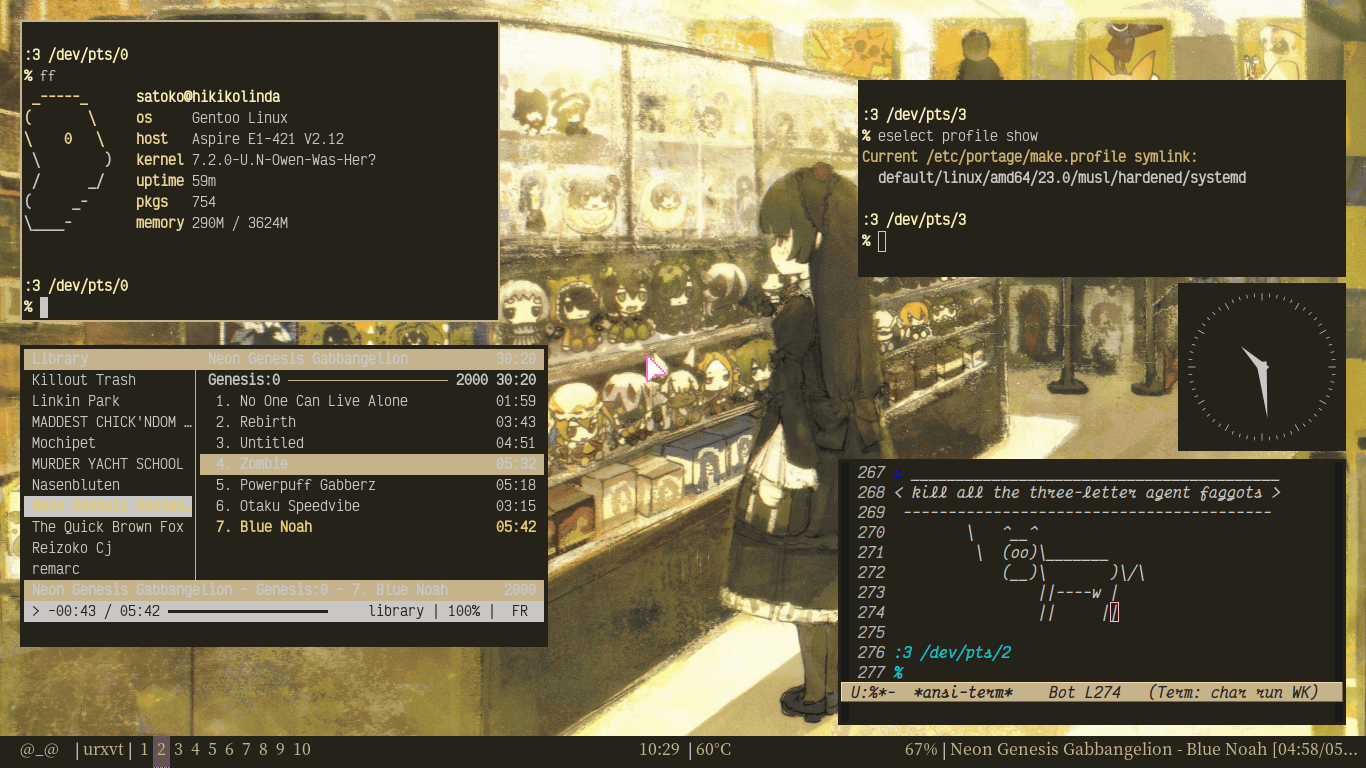Screen dimensions: 1366x768
Task: Jump to workspace 8 in the bar
Action: (x=263, y=749)
